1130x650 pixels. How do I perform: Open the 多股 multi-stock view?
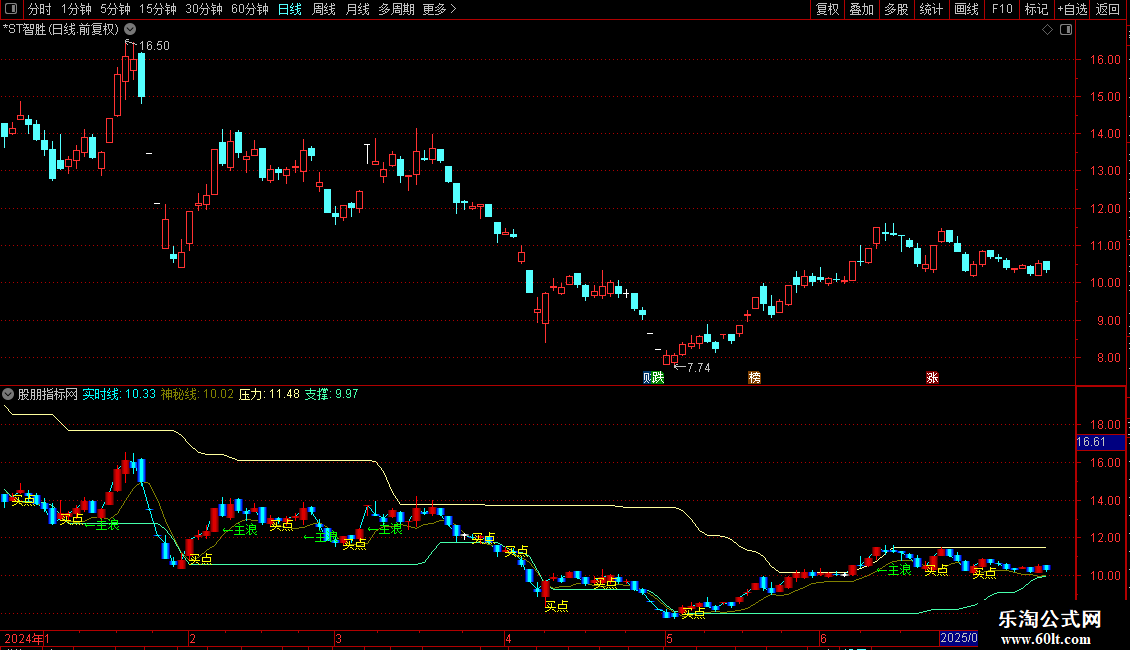896,9
